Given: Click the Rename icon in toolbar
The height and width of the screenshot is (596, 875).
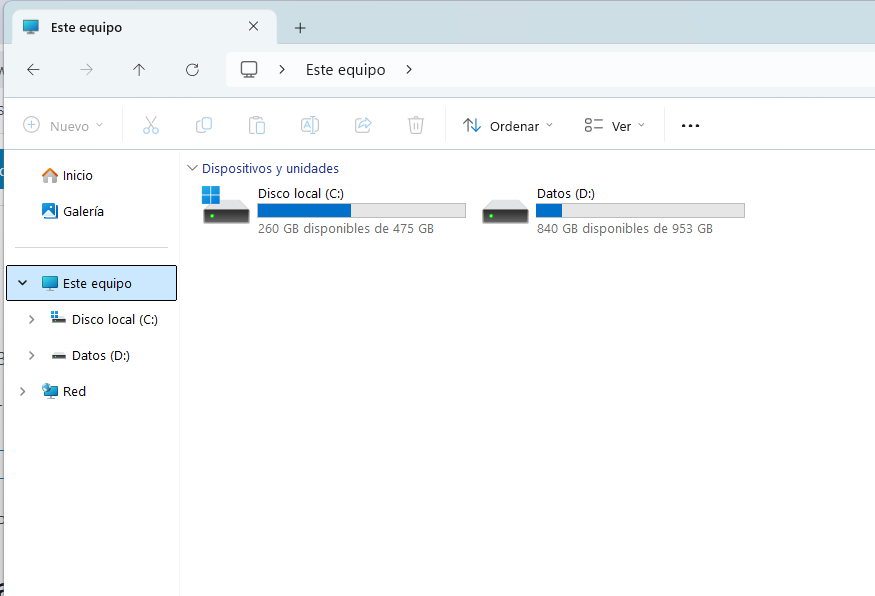Looking at the screenshot, I should pyautogui.click(x=310, y=125).
